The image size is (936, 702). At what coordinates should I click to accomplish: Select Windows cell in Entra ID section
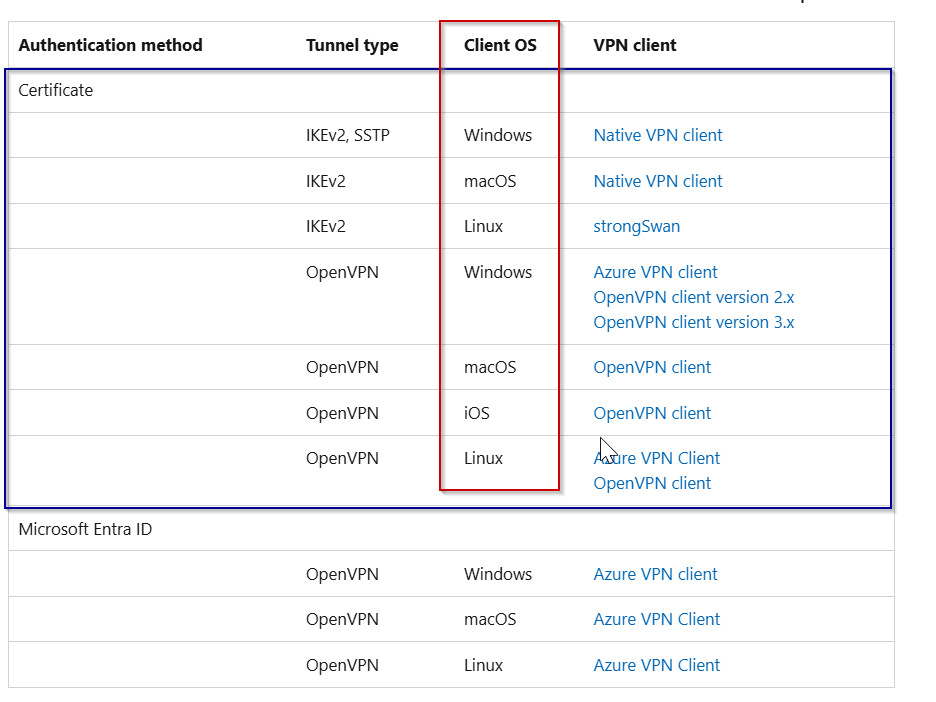tap(498, 574)
